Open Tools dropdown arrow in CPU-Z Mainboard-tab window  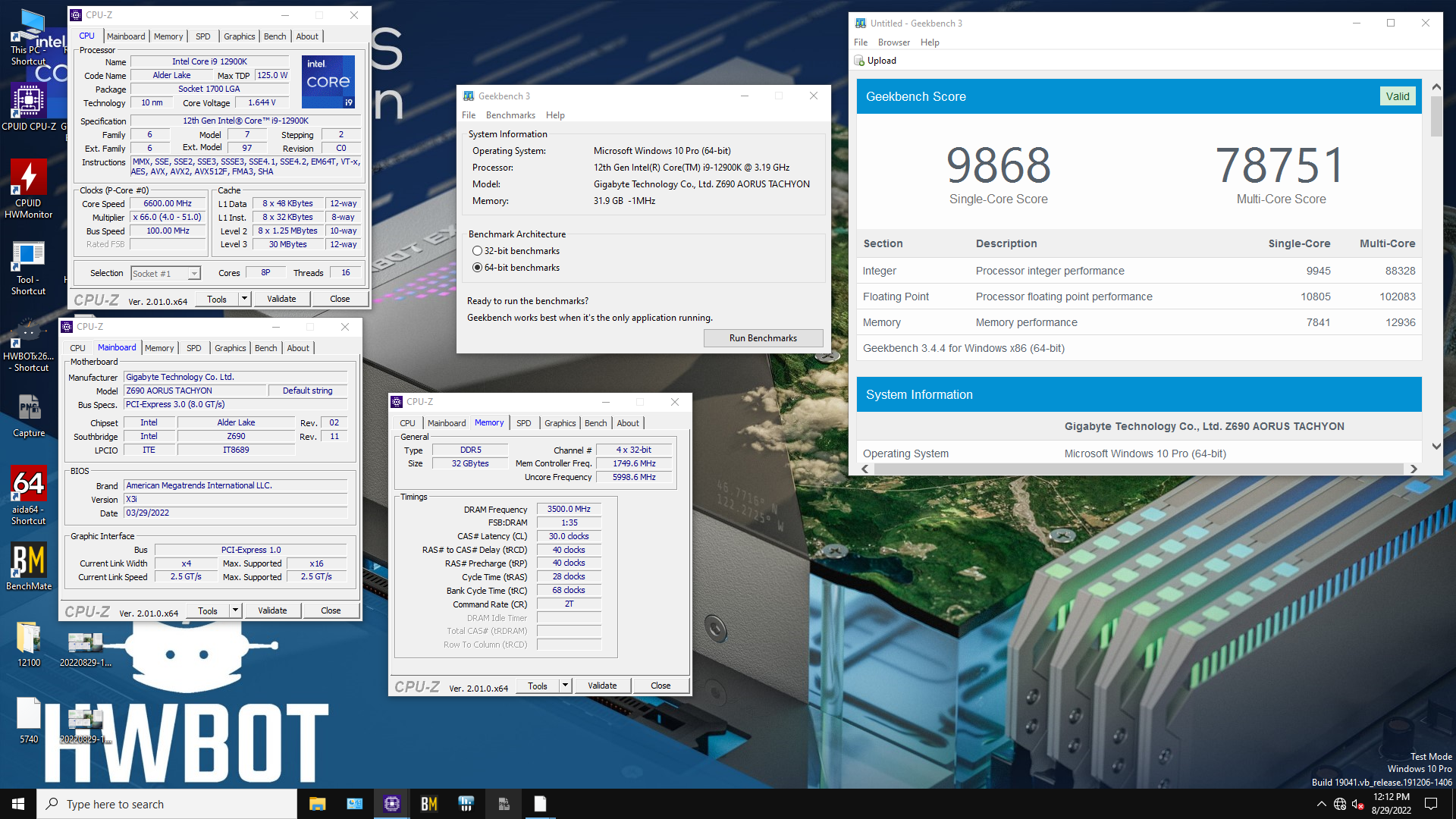pos(236,610)
